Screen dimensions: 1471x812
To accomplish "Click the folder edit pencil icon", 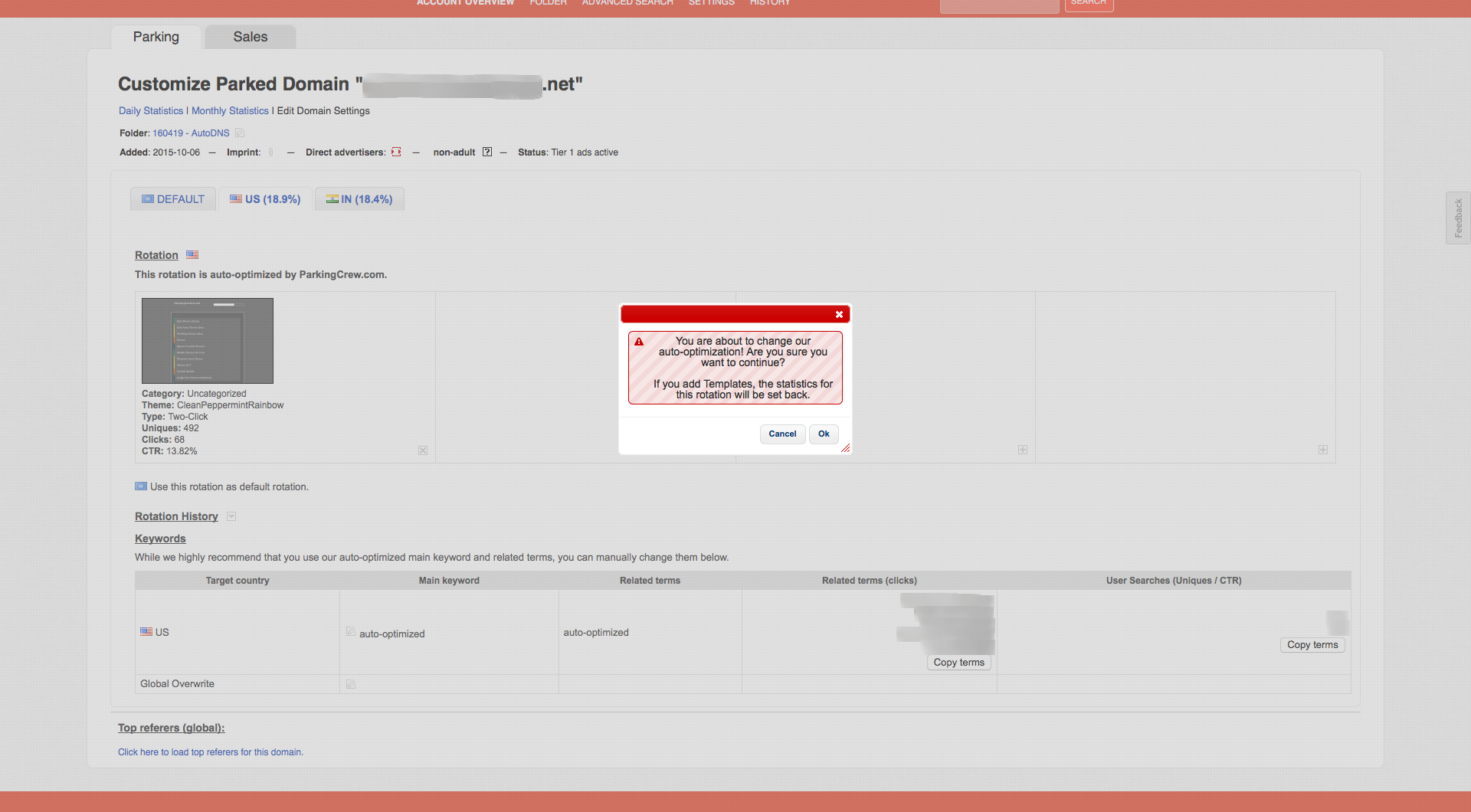I will 239,133.
